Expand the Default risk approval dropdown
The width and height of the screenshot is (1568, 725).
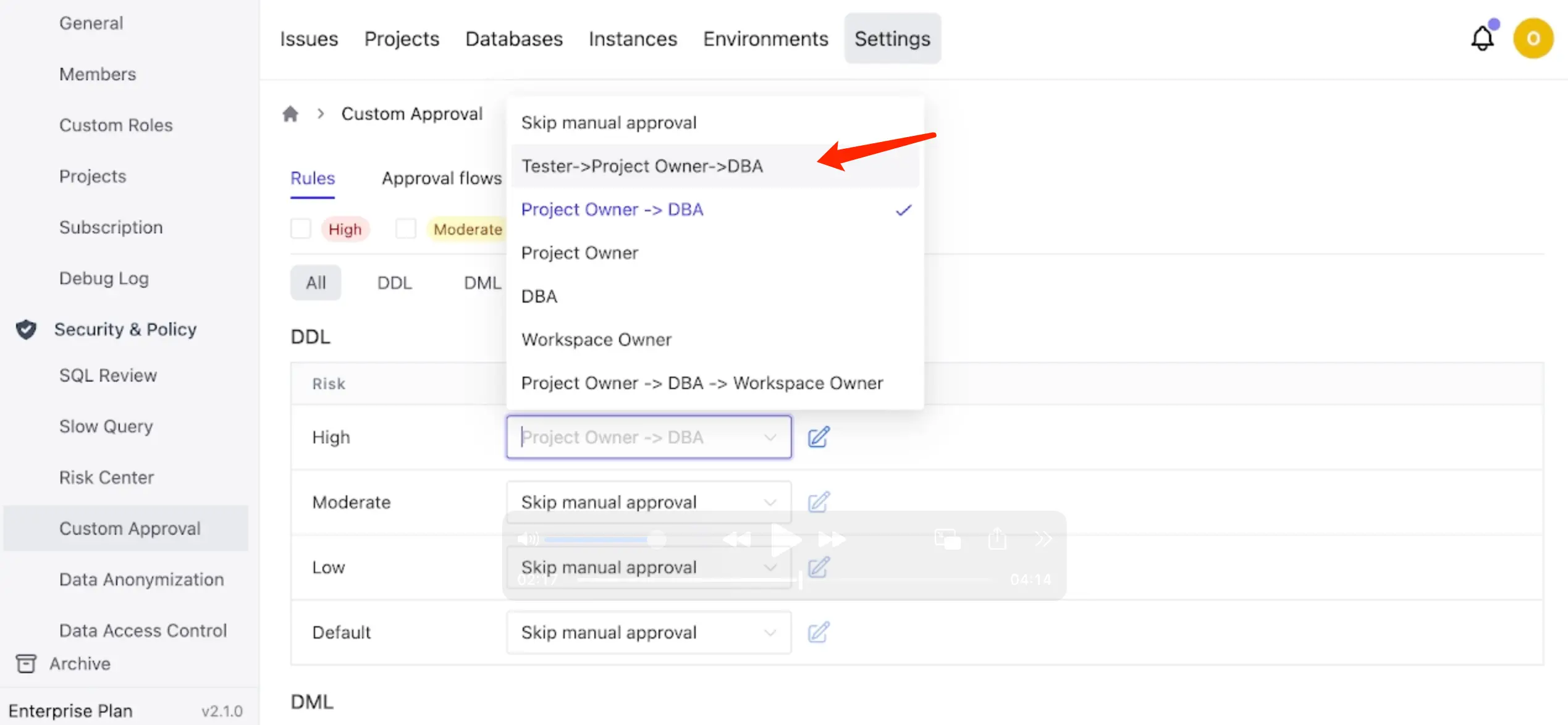(x=648, y=632)
